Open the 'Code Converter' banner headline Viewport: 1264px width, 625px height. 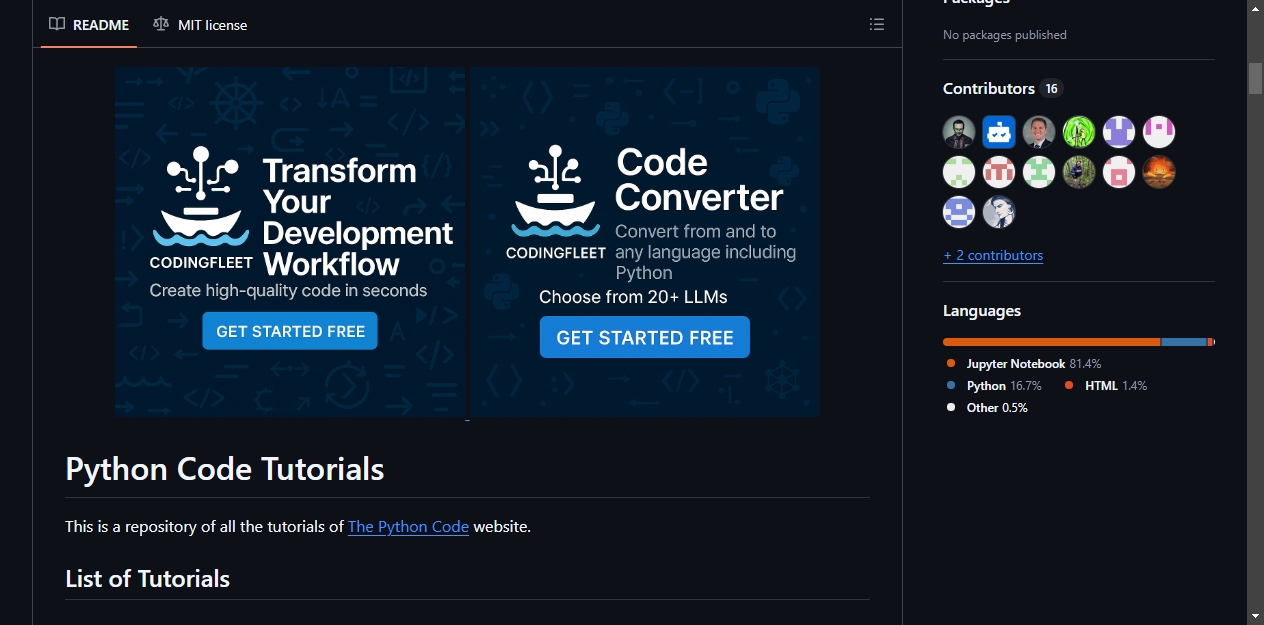[699, 179]
